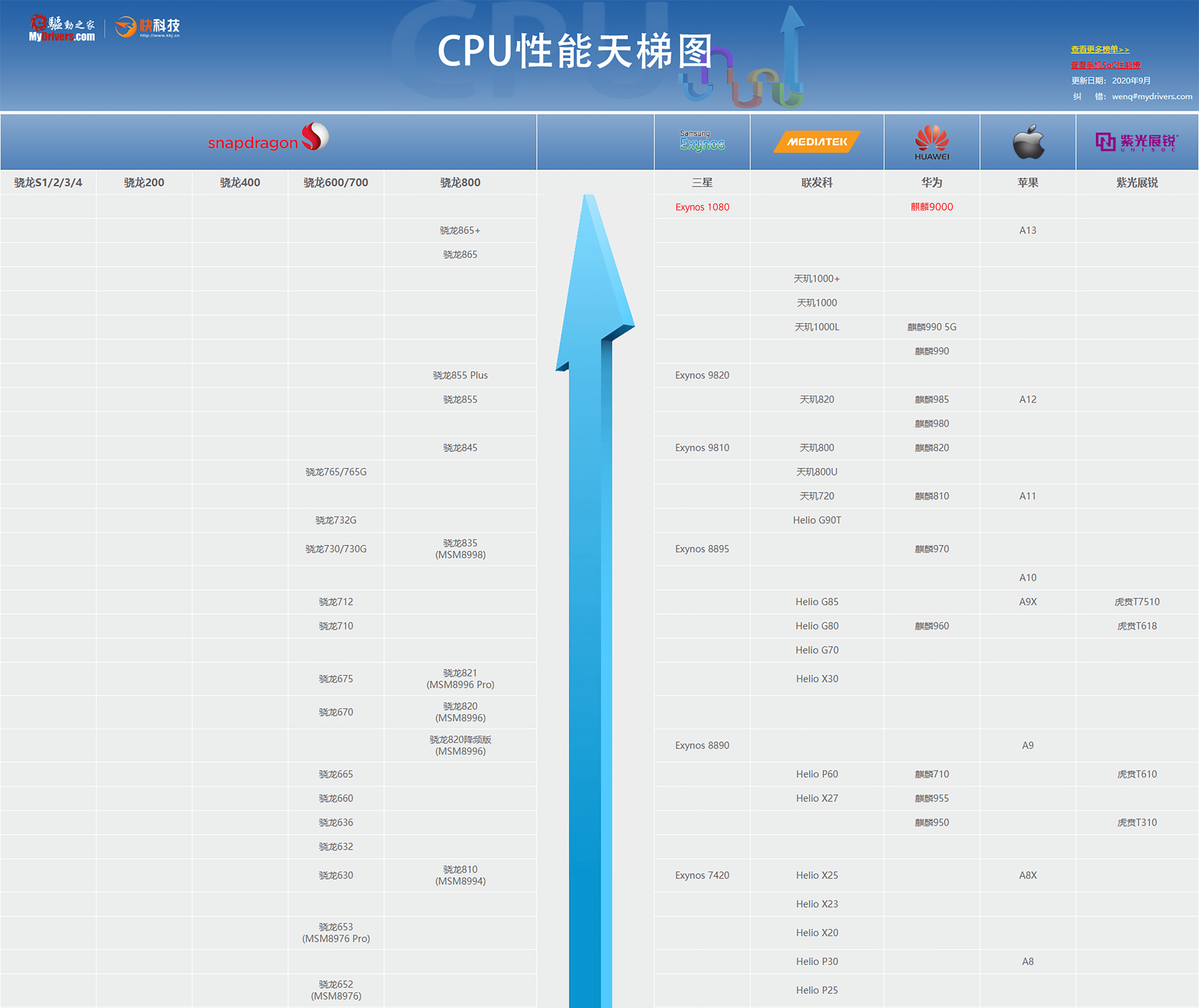Click the 骁龙845 cell
1199x1008 pixels.
point(460,448)
